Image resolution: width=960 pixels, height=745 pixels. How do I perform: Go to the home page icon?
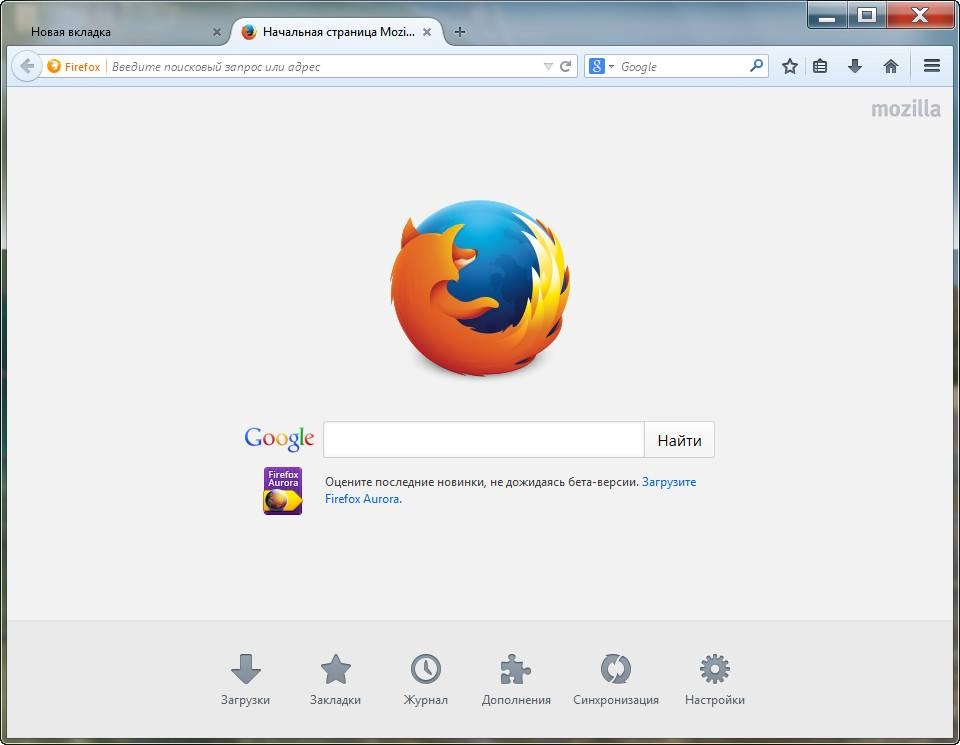click(x=891, y=66)
